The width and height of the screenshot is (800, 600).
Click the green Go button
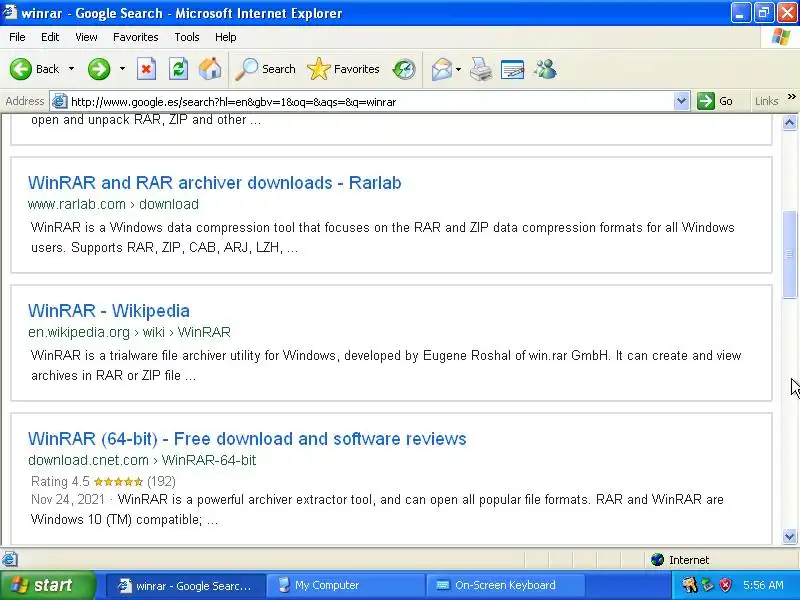(715, 102)
